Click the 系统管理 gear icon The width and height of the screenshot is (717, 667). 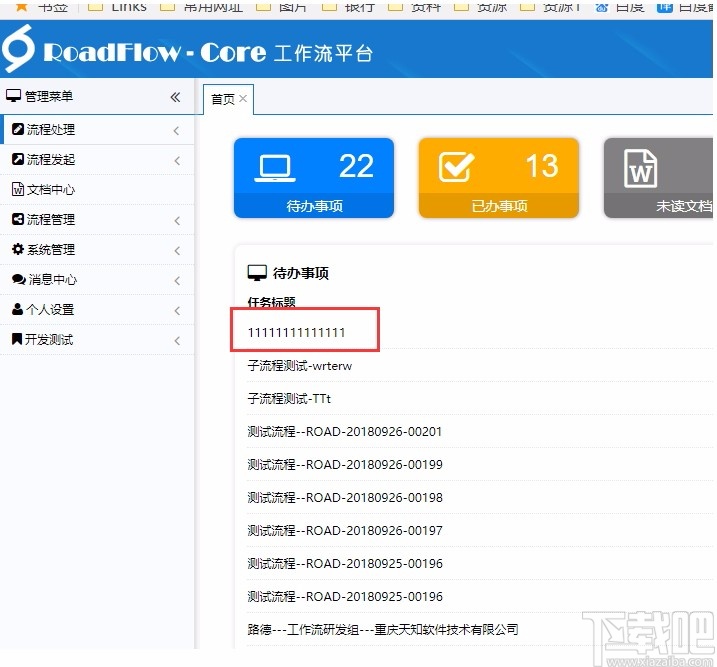(18, 249)
